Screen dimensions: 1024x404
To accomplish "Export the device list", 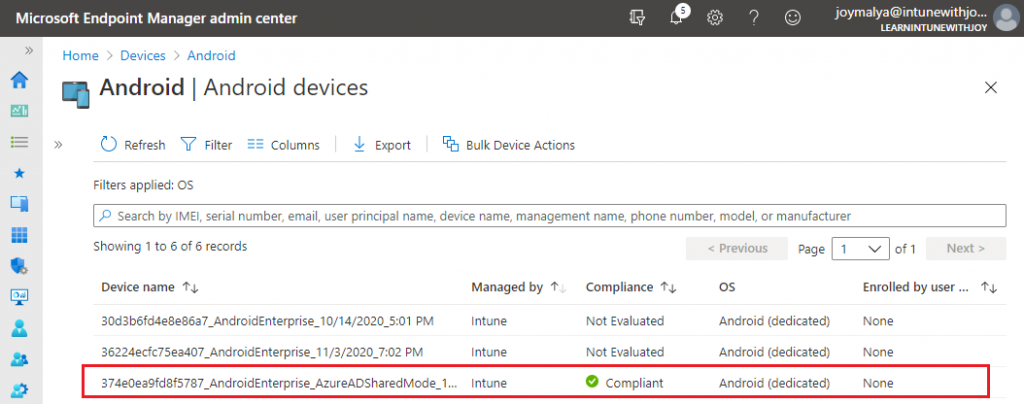I will pyautogui.click(x=381, y=145).
